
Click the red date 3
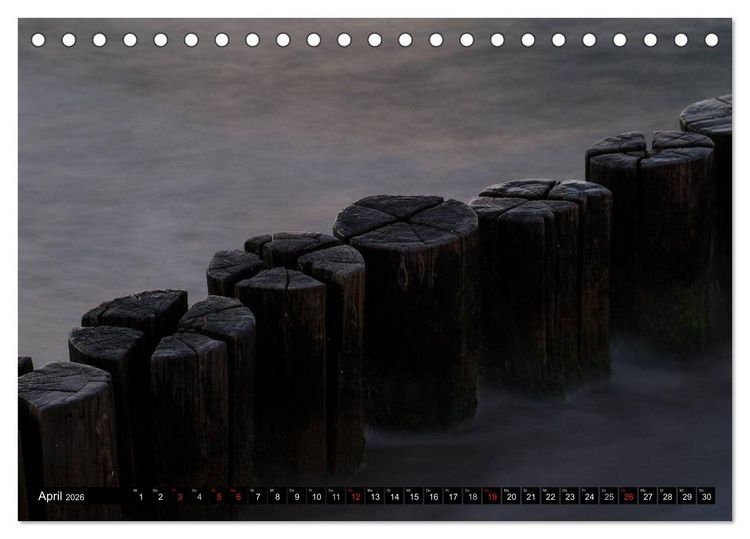(180, 495)
